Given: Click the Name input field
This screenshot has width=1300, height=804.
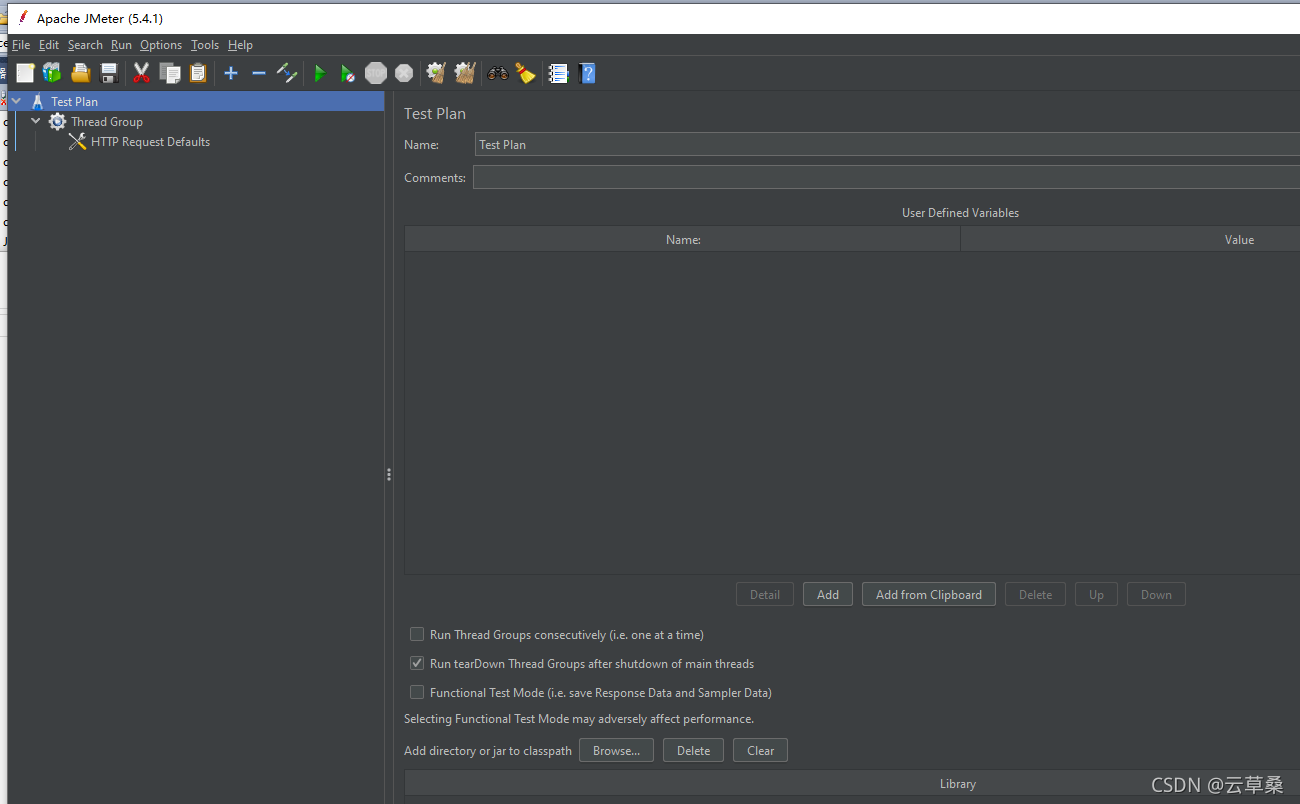Looking at the screenshot, I should point(887,144).
